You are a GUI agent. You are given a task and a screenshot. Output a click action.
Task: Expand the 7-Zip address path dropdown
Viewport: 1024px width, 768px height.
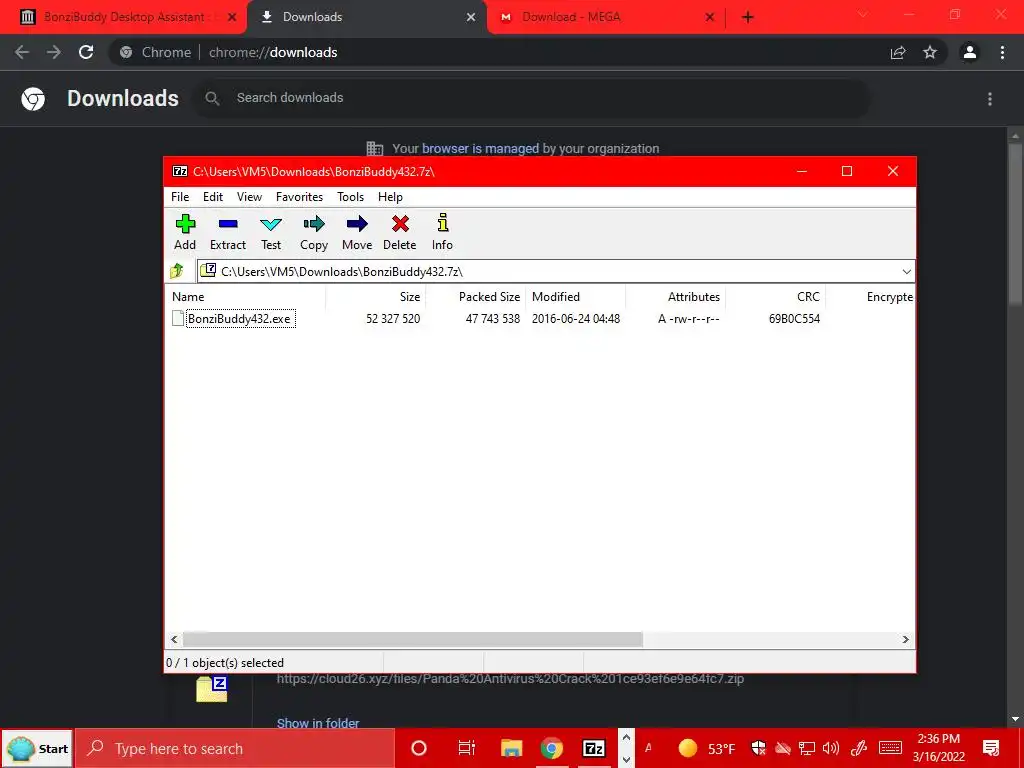coord(906,272)
